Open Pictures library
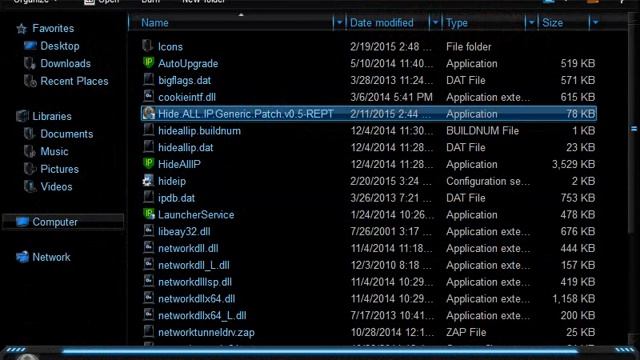 (60, 169)
